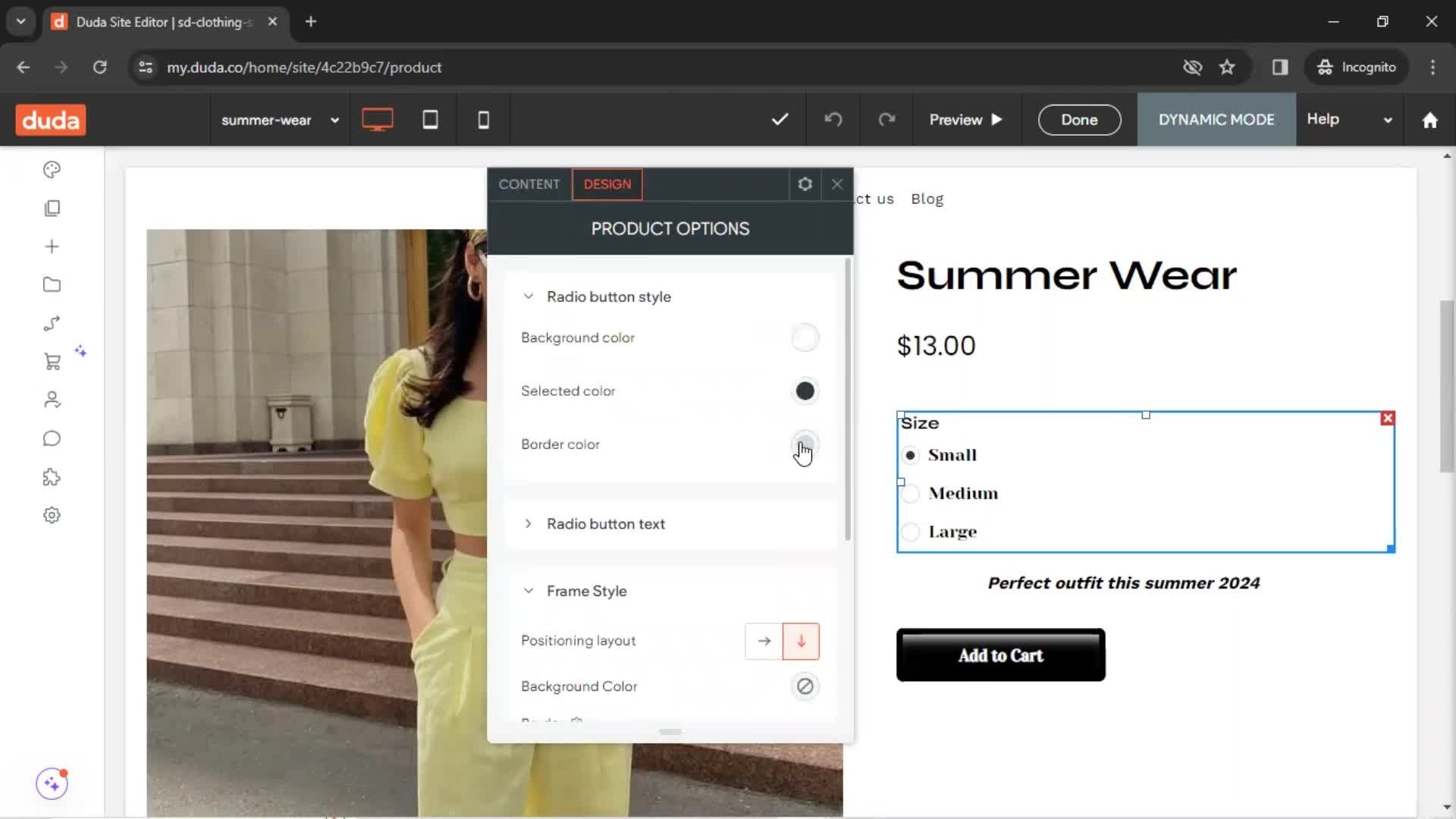Screen dimensions: 1456x819
Task: Select the Large size radio button
Action: [x=910, y=532]
